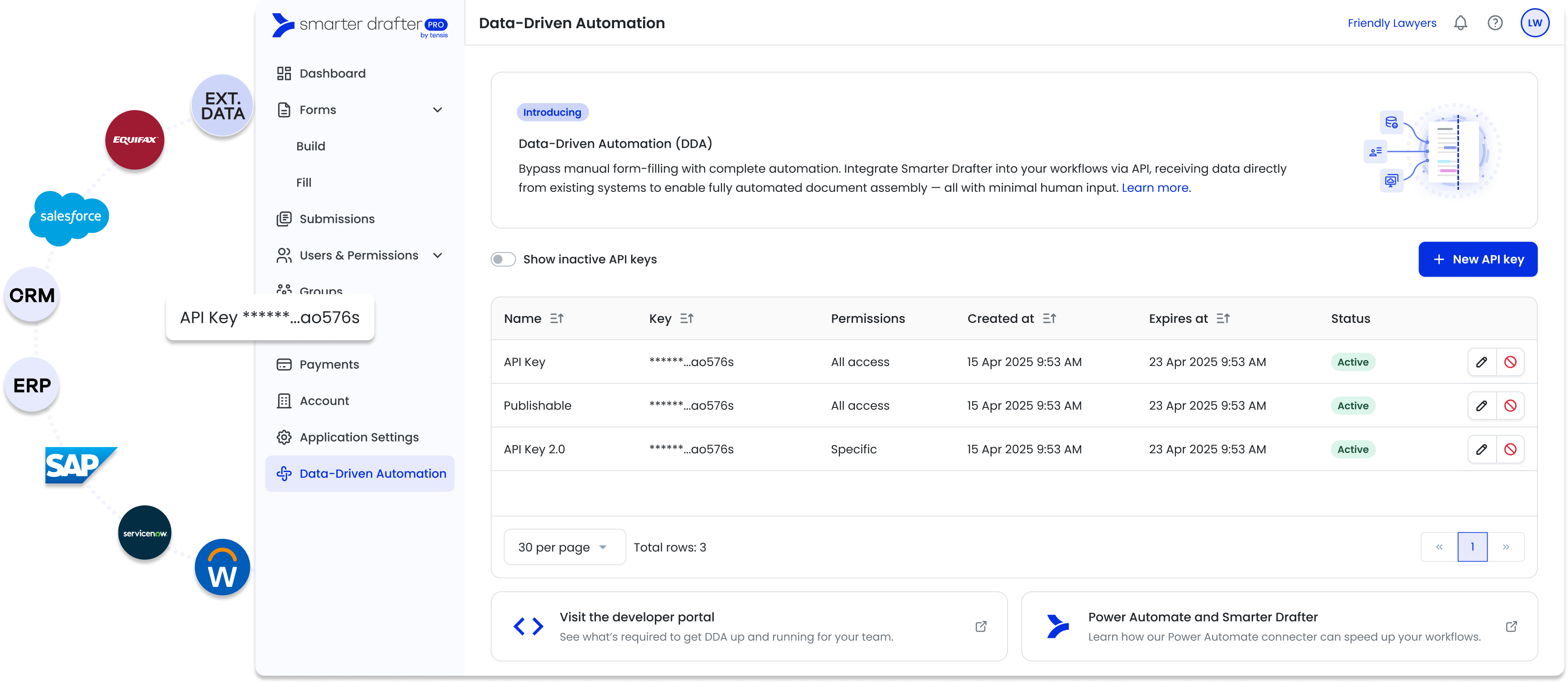Click edit pencil for first API Key row
Image resolution: width=1568 pixels, height=683 pixels.
pos(1482,362)
